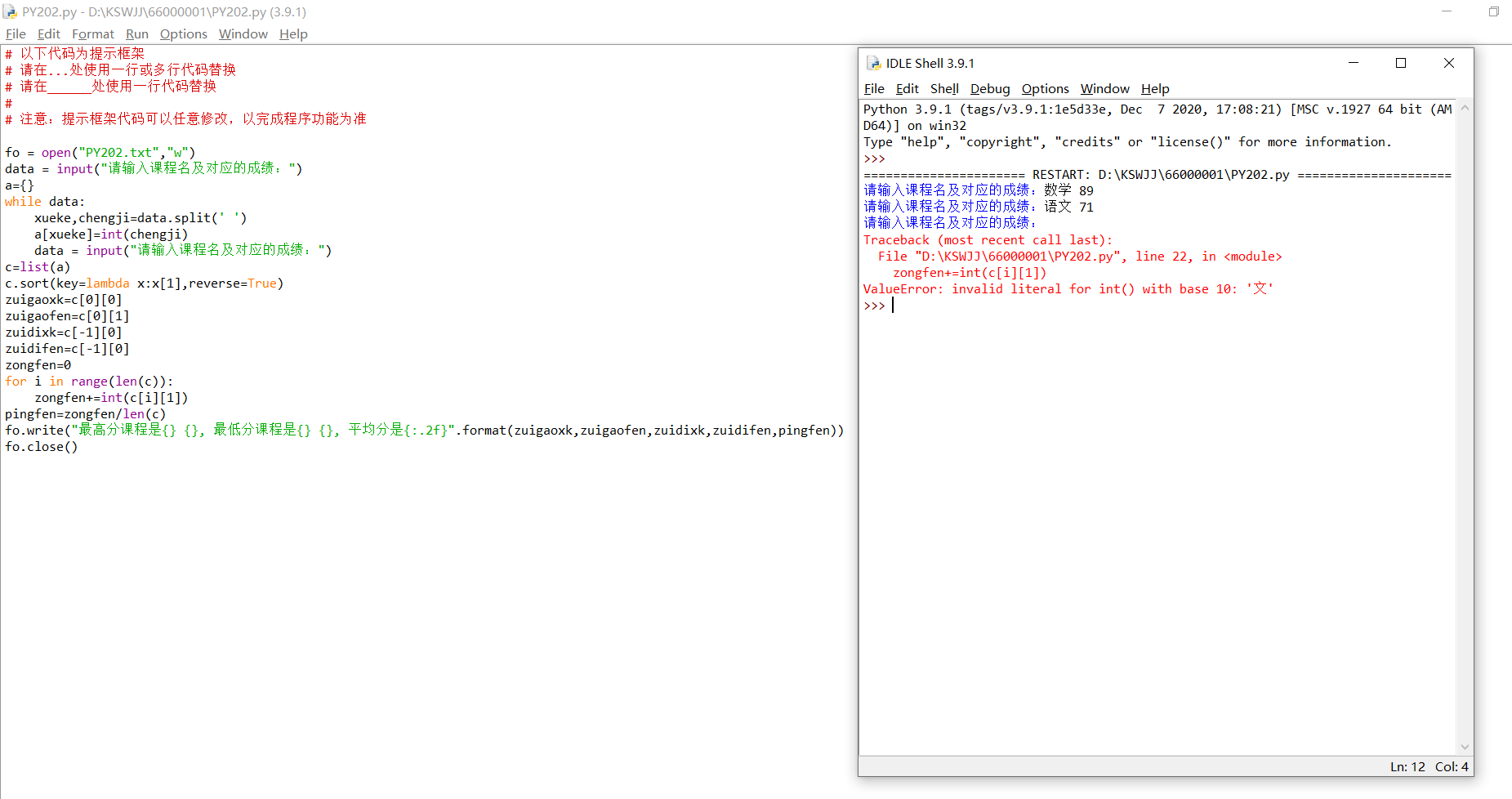
Task: Open File menu in IDLE Shell
Action: [x=874, y=88]
